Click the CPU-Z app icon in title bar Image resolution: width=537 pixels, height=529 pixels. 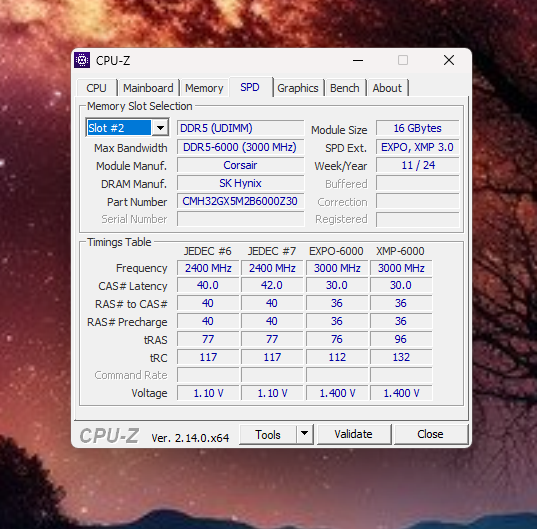(82, 60)
